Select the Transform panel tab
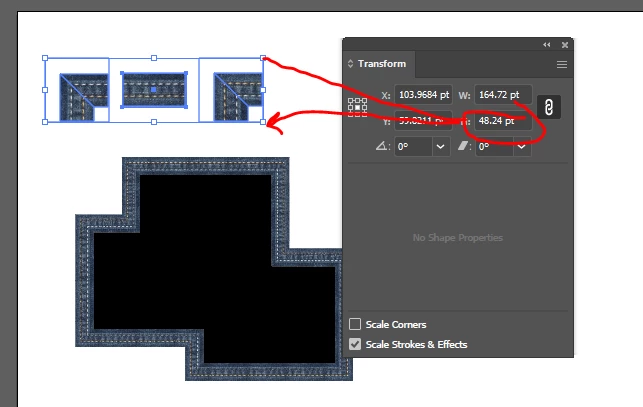 pyautogui.click(x=382, y=64)
